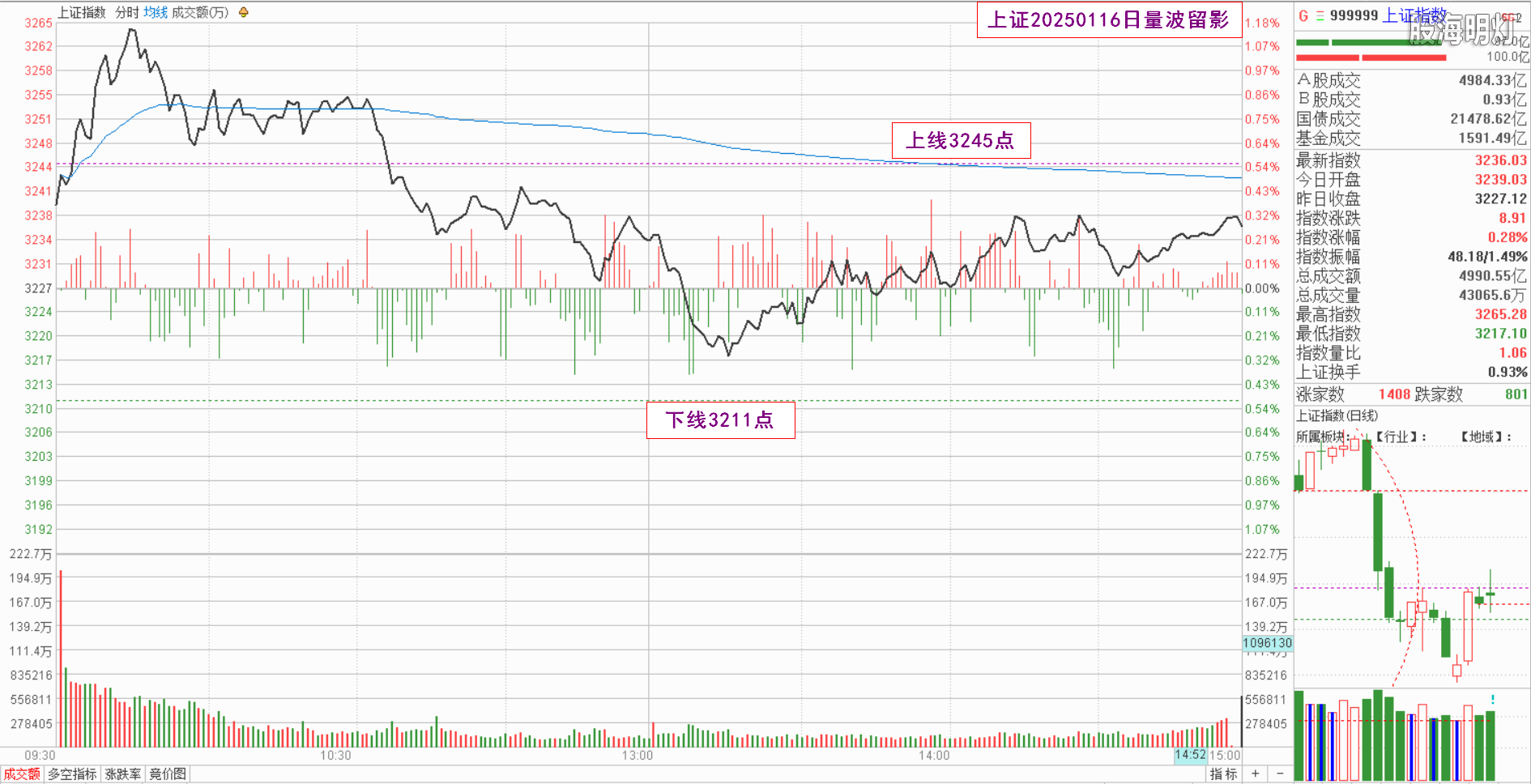Switch to the 多空指标 tab
The width and height of the screenshot is (1531, 784).
(72, 774)
